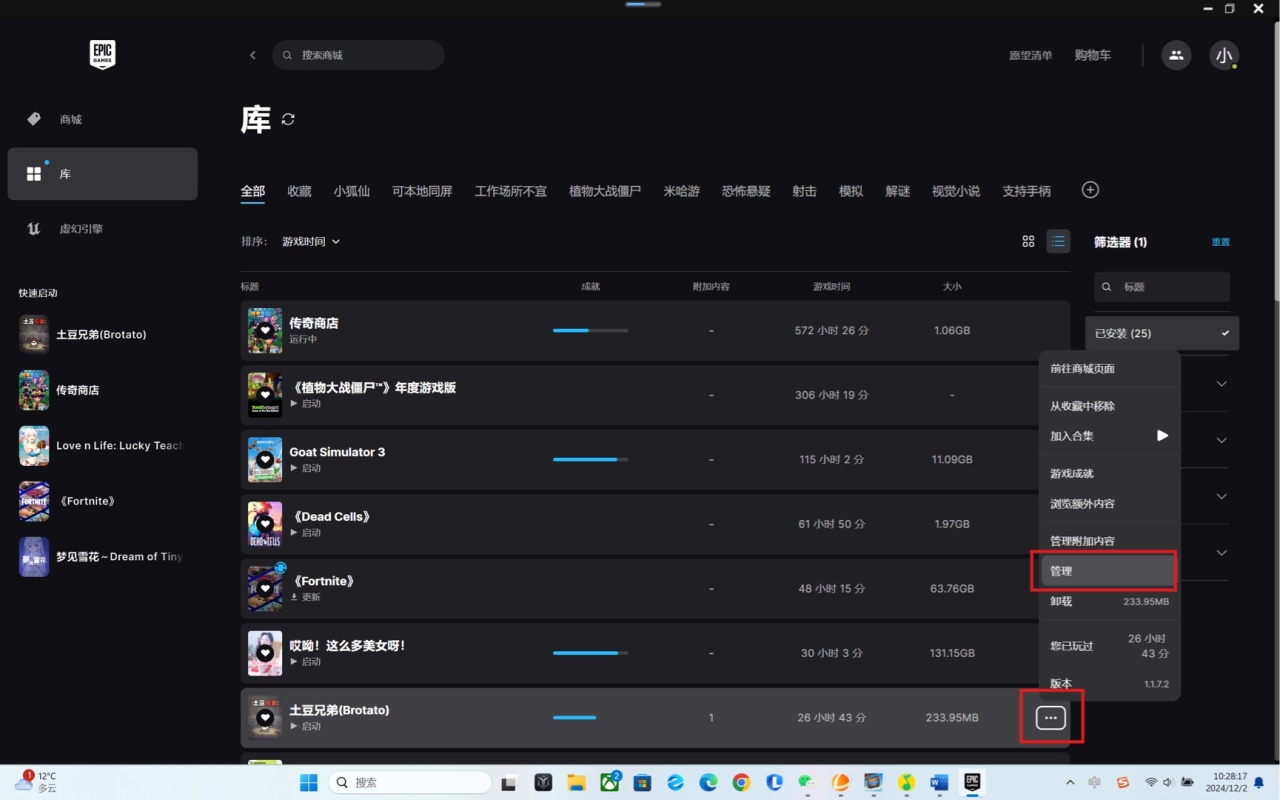Open Google Chrome from the taskbar
1280x800 pixels.
pos(741,782)
